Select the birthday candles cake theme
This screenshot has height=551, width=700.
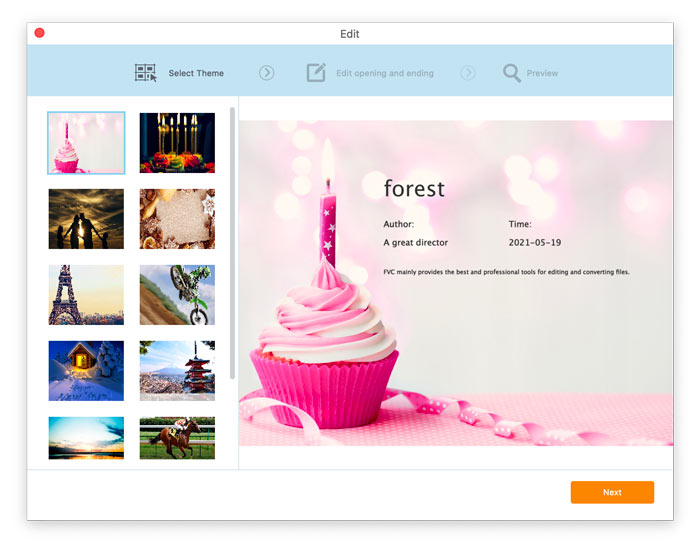177,143
